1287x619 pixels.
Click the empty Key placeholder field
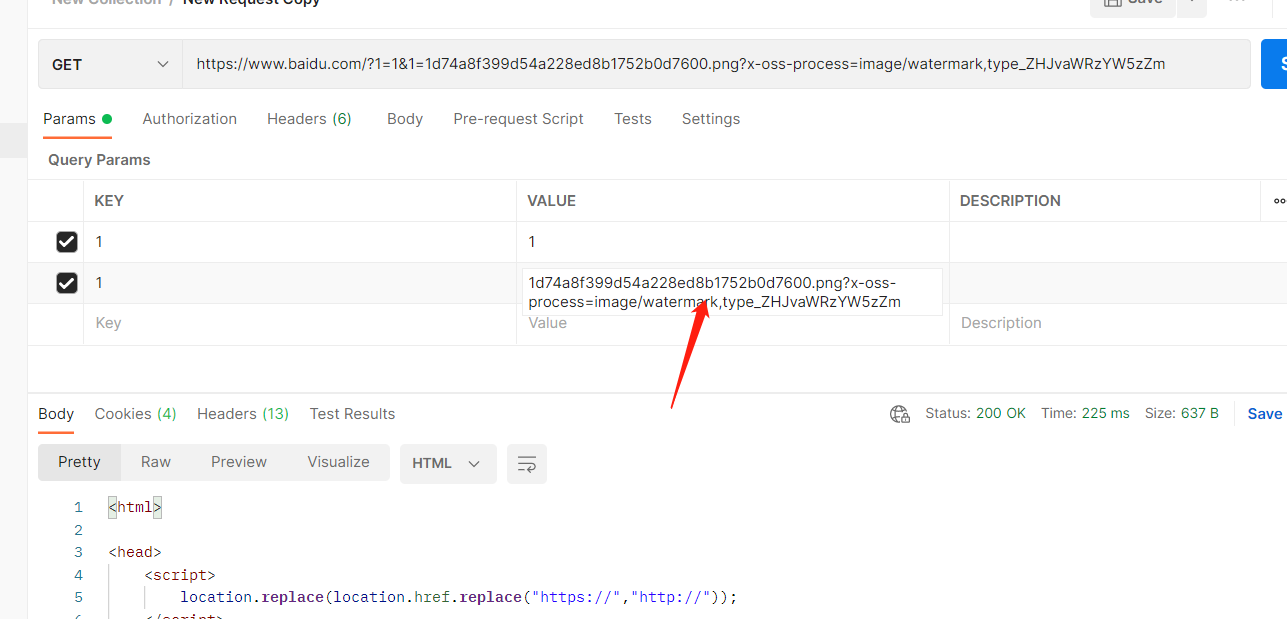click(300, 324)
